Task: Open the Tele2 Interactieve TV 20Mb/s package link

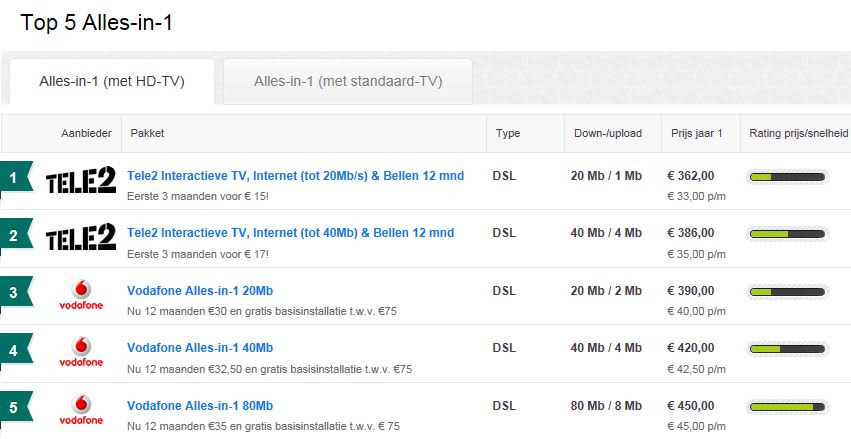Action: [295, 176]
